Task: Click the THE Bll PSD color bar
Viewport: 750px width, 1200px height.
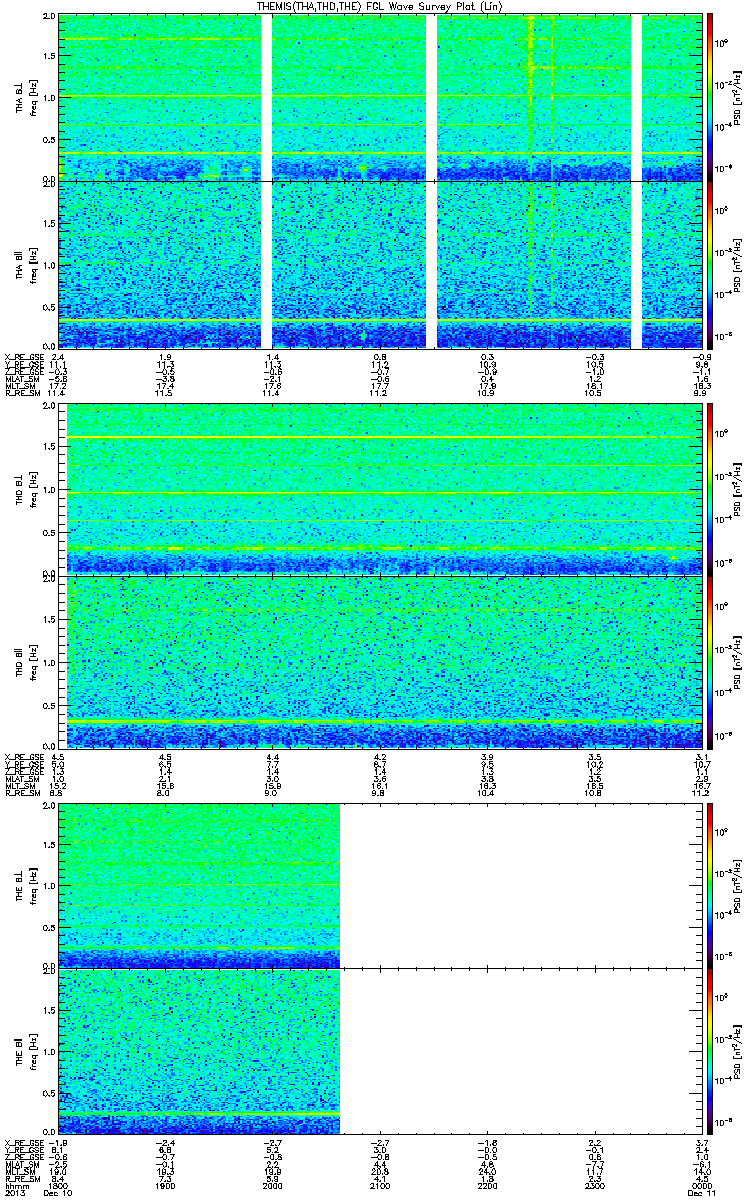Action: coord(710,1051)
